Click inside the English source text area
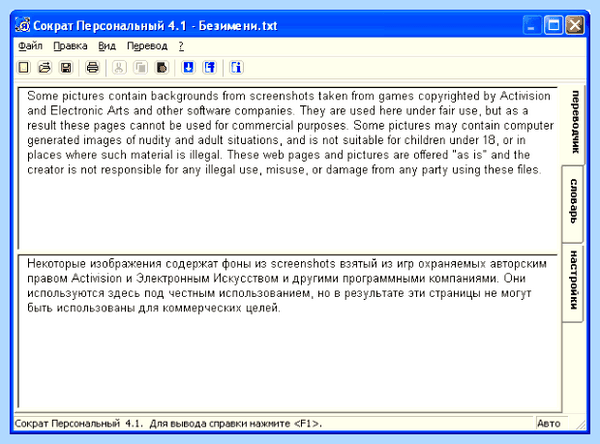 288,168
